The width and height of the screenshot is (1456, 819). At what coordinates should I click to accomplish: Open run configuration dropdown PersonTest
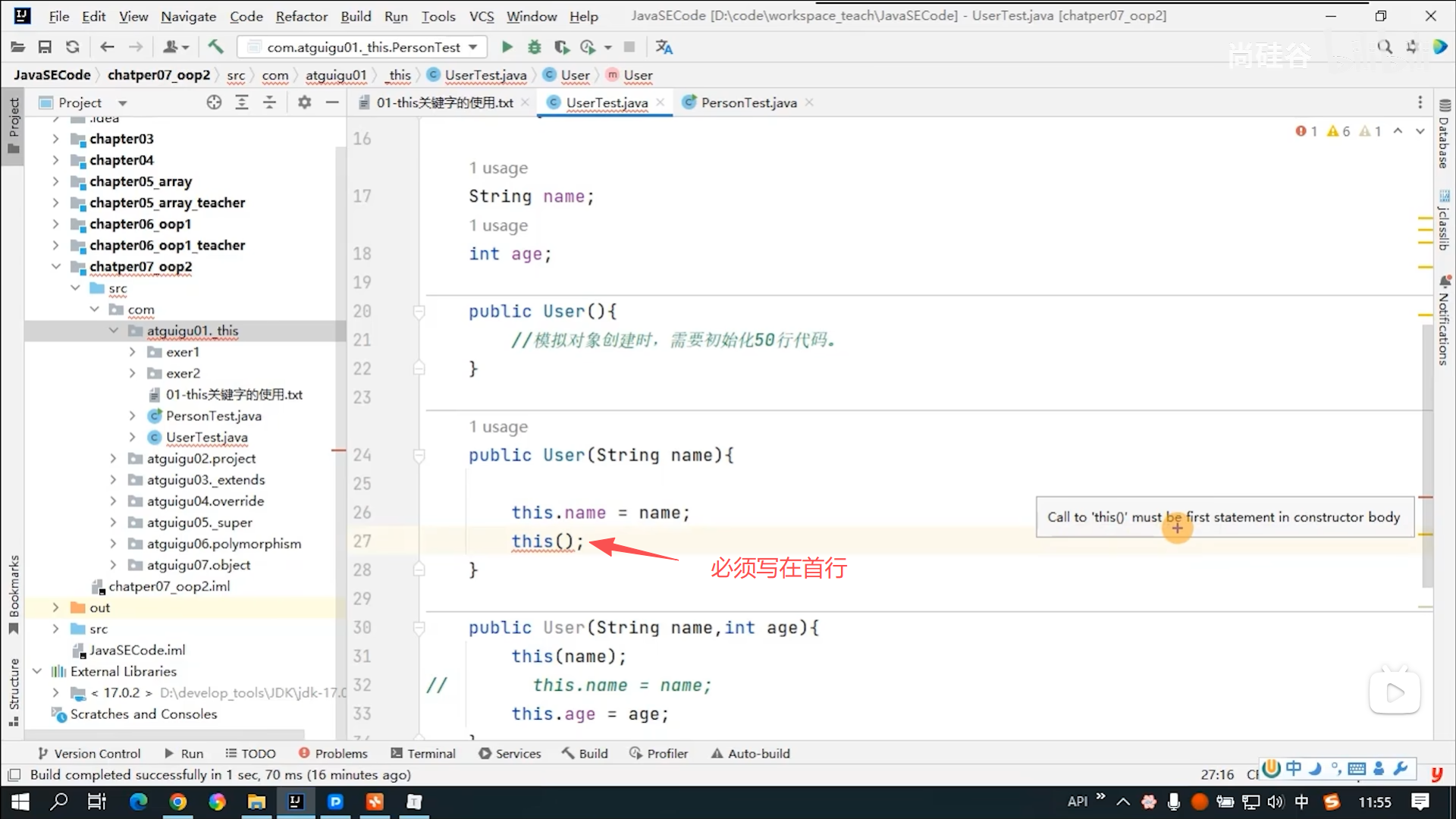362,47
